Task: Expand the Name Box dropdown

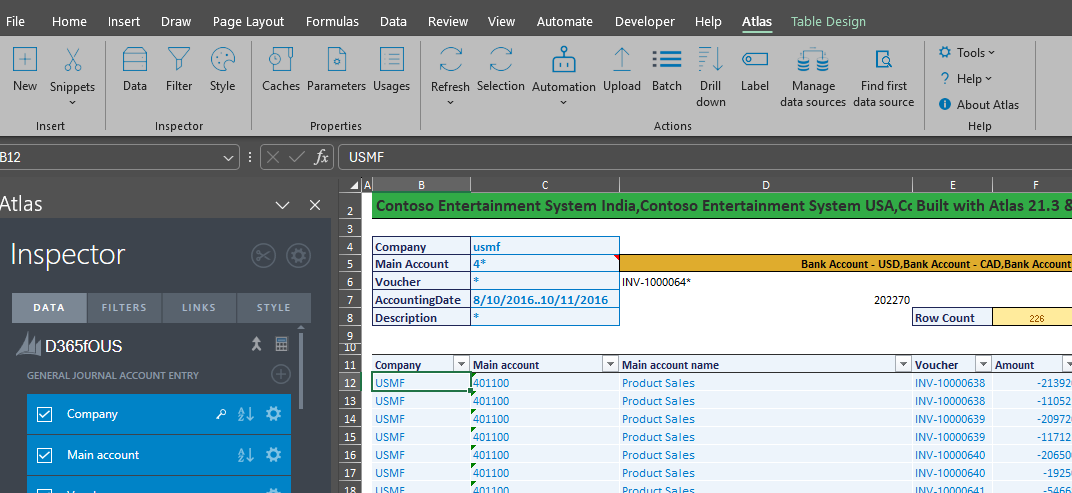Action: 228,158
